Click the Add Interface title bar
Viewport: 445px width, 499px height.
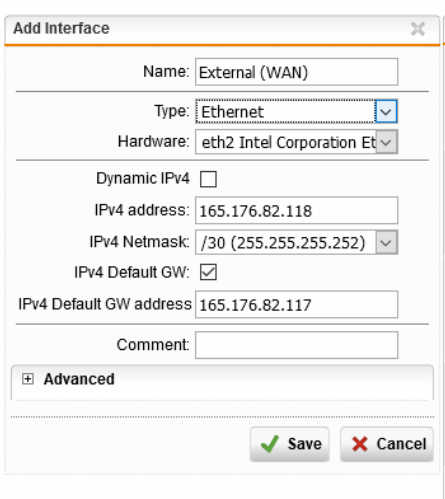[222, 29]
